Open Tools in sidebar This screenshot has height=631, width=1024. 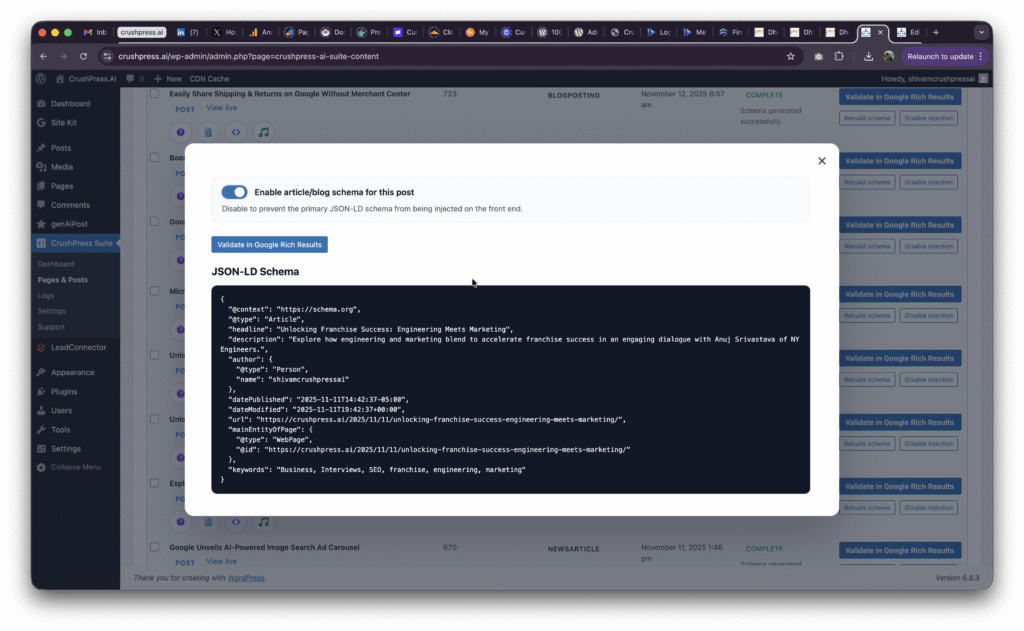tap(60, 430)
